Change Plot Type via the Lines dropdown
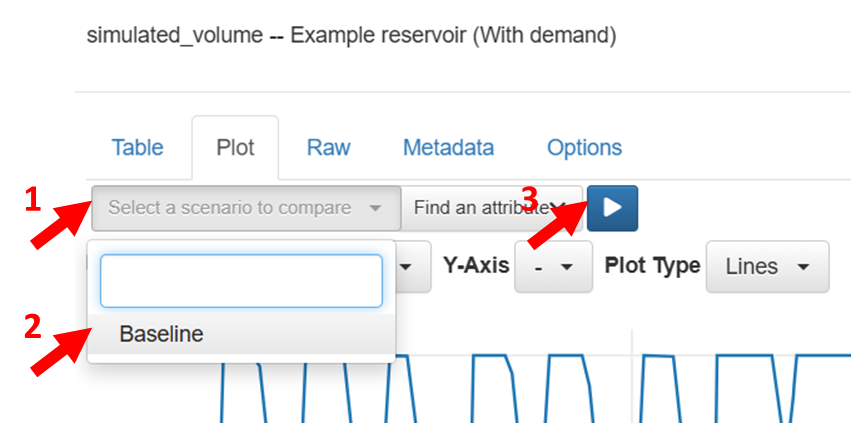Screen dimensions: 851x423 pos(767,266)
